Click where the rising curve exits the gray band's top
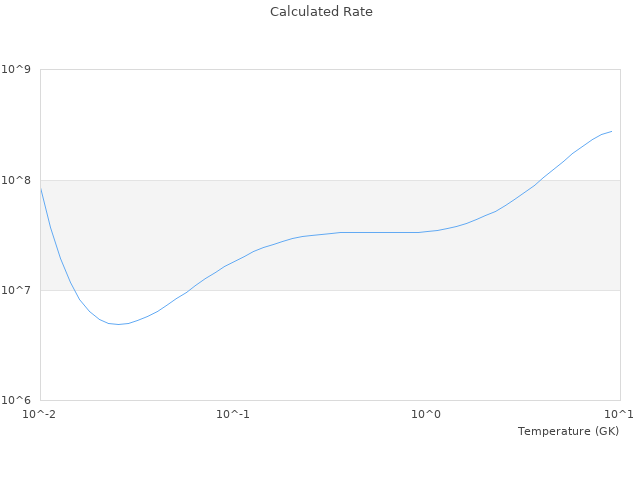This screenshot has width=640, height=480. tap(541, 180)
